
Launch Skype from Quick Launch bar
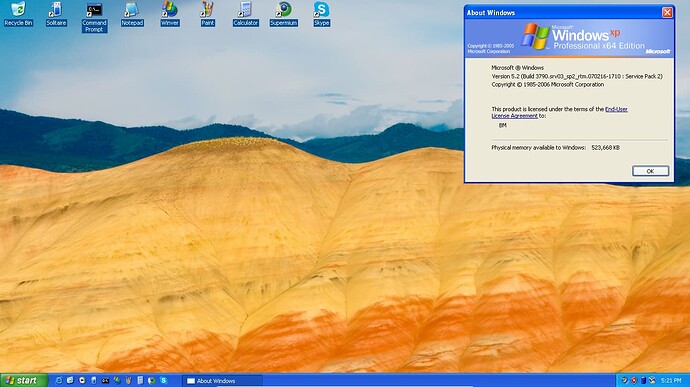click(x=163, y=380)
